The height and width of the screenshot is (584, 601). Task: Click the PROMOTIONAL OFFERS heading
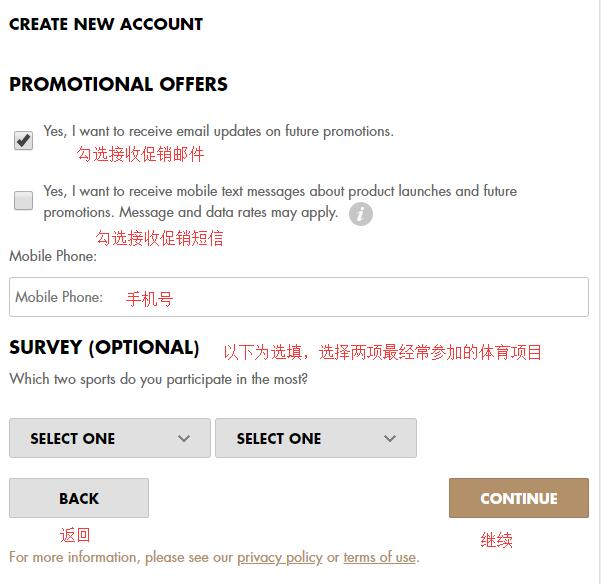[118, 85]
